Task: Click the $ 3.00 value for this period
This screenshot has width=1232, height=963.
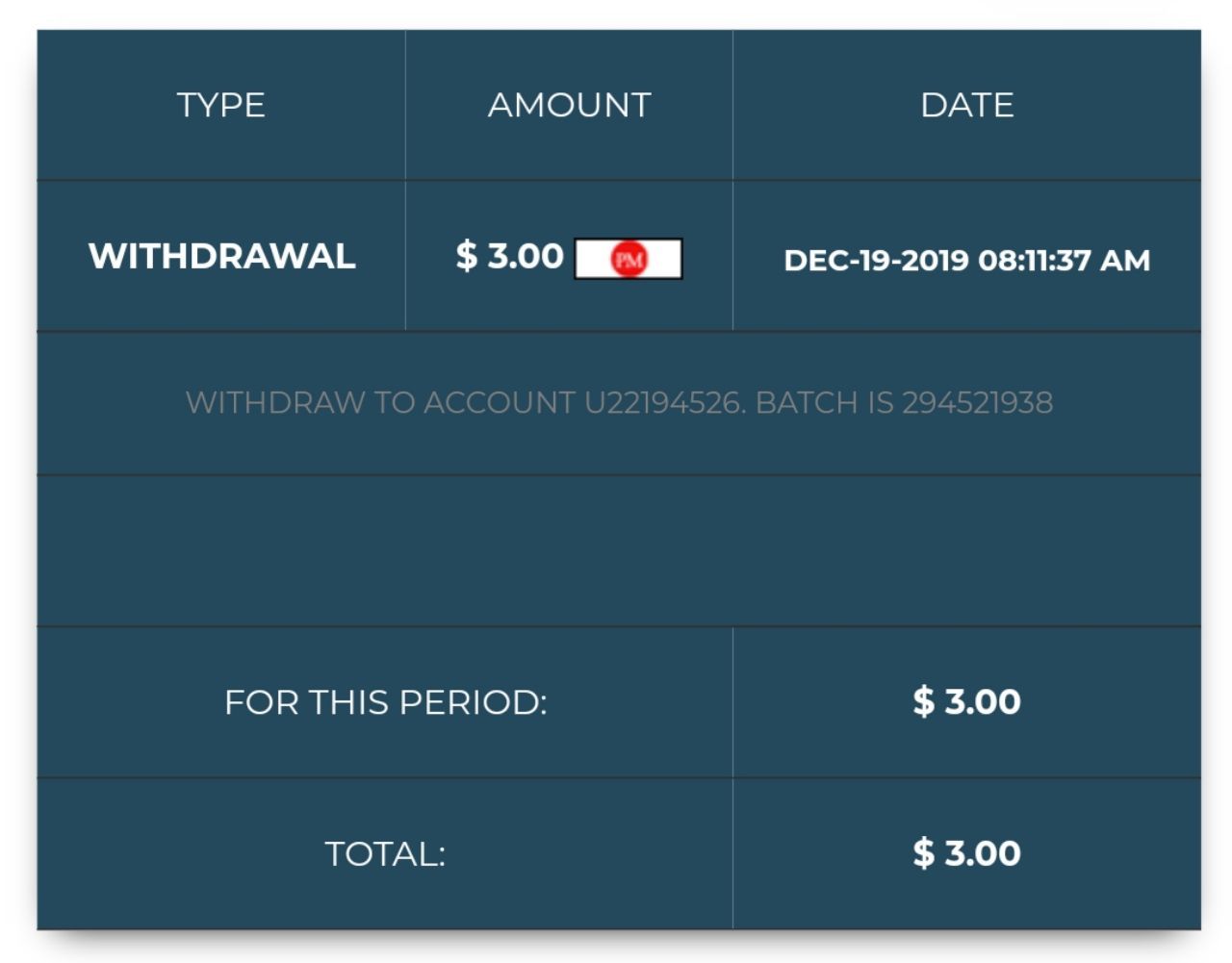Action: [x=966, y=701]
